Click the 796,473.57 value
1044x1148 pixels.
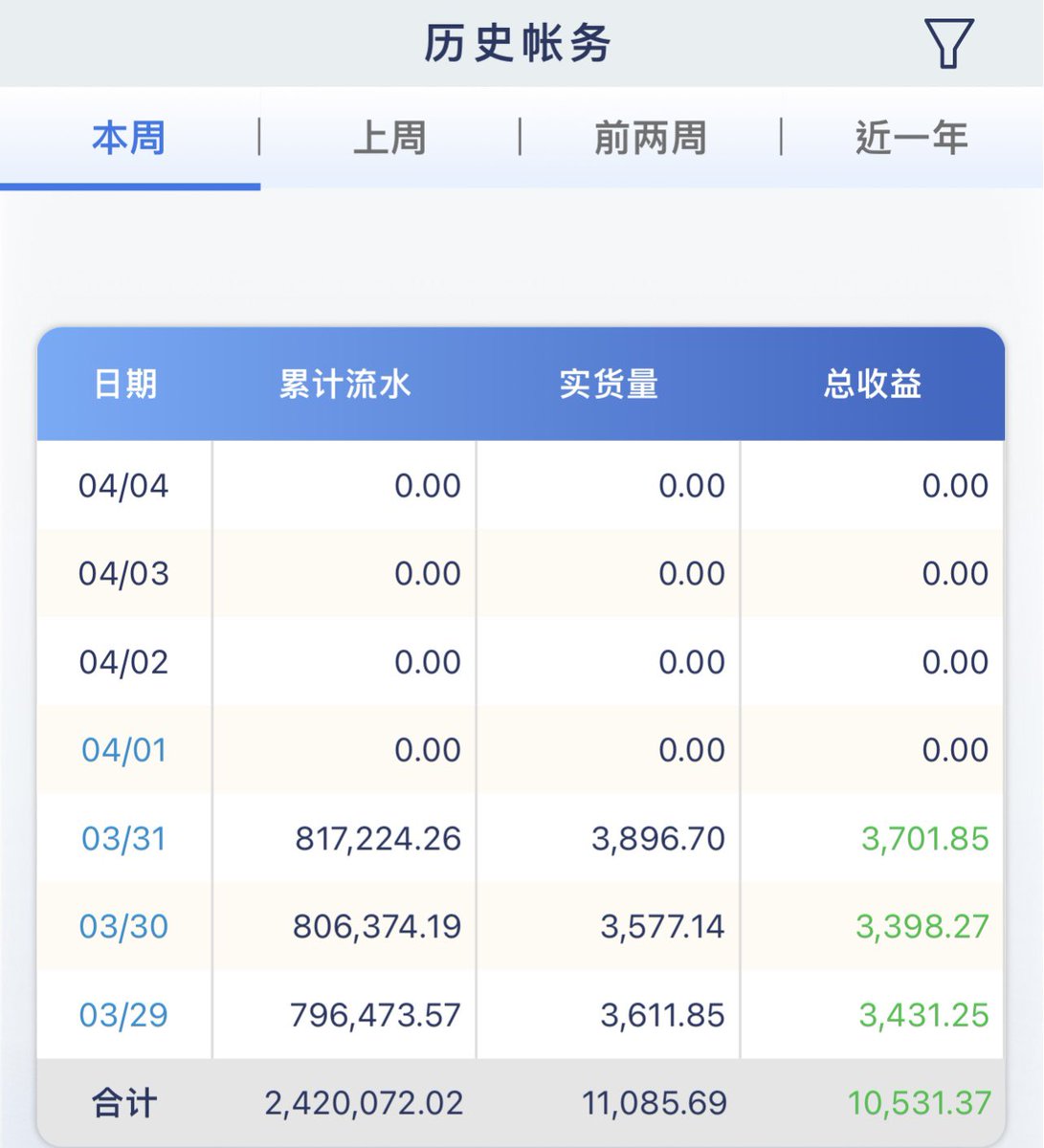pyautogui.click(x=376, y=1015)
